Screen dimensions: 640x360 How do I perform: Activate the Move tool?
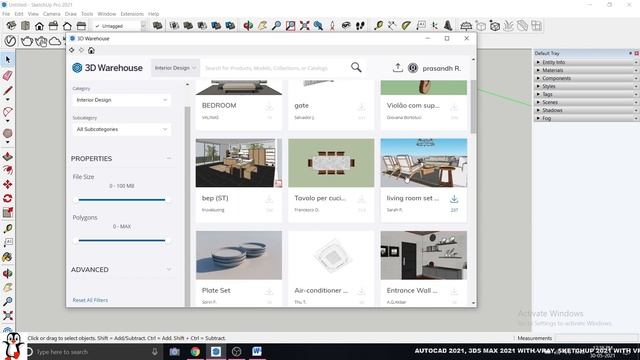click(8, 184)
